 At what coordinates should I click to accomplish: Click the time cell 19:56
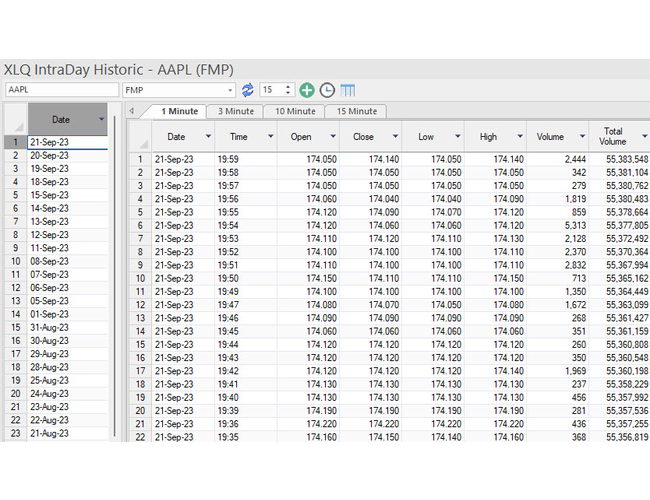[246, 199]
